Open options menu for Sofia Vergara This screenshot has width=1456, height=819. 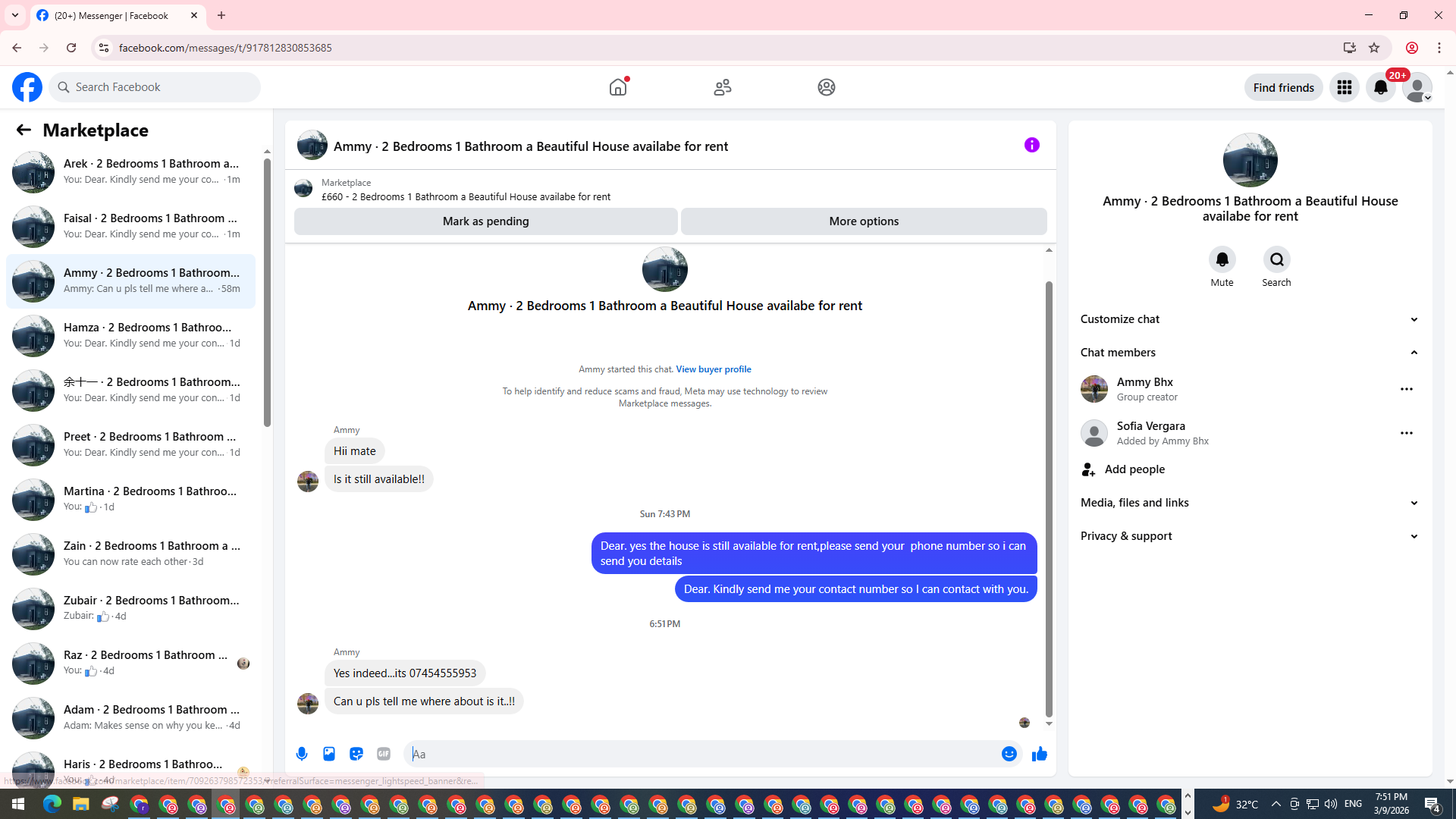pyautogui.click(x=1406, y=433)
